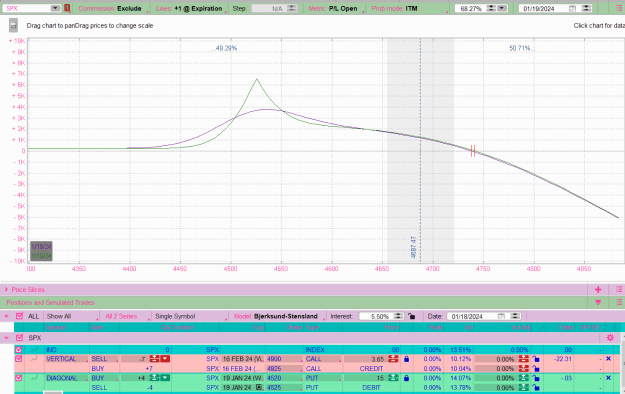
Task: Remove the VERTICAL spread with X icon
Action: [608, 359]
